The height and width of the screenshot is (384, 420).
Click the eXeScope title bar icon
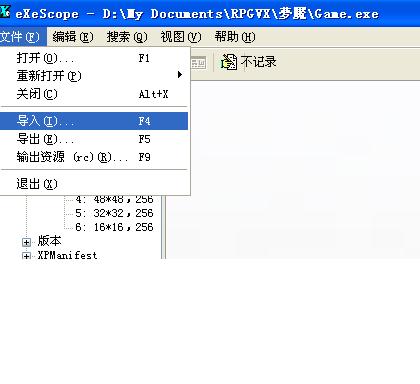coord(5,12)
